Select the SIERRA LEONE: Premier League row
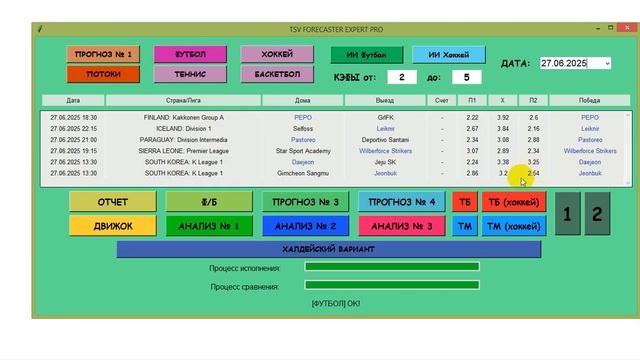Image resolution: width=640 pixels, height=360 pixels. click(333, 151)
